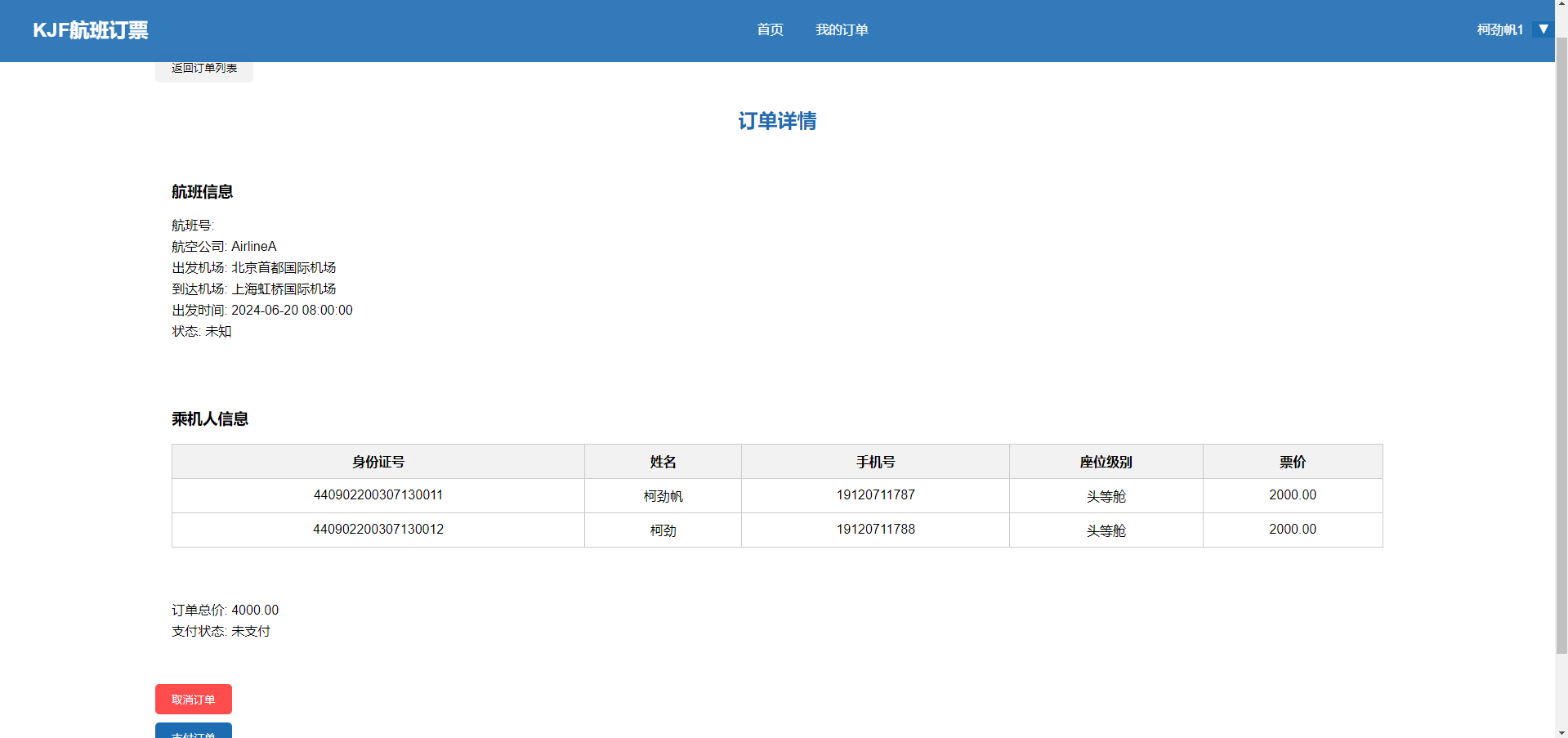Click the vertical scrollbar thumb
This screenshot has width=1568, height=738.
click(x=1561, y=343)
